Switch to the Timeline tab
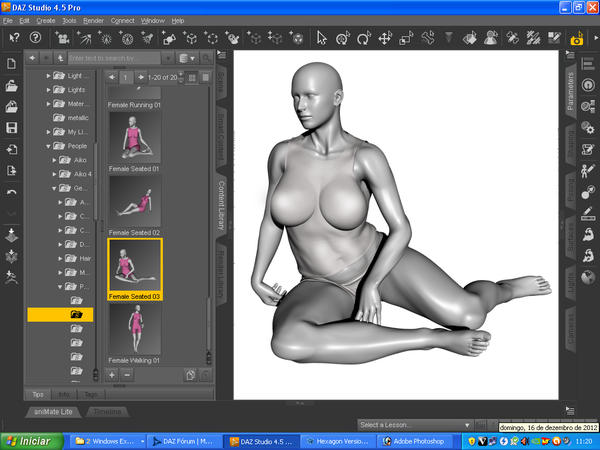 106,411
